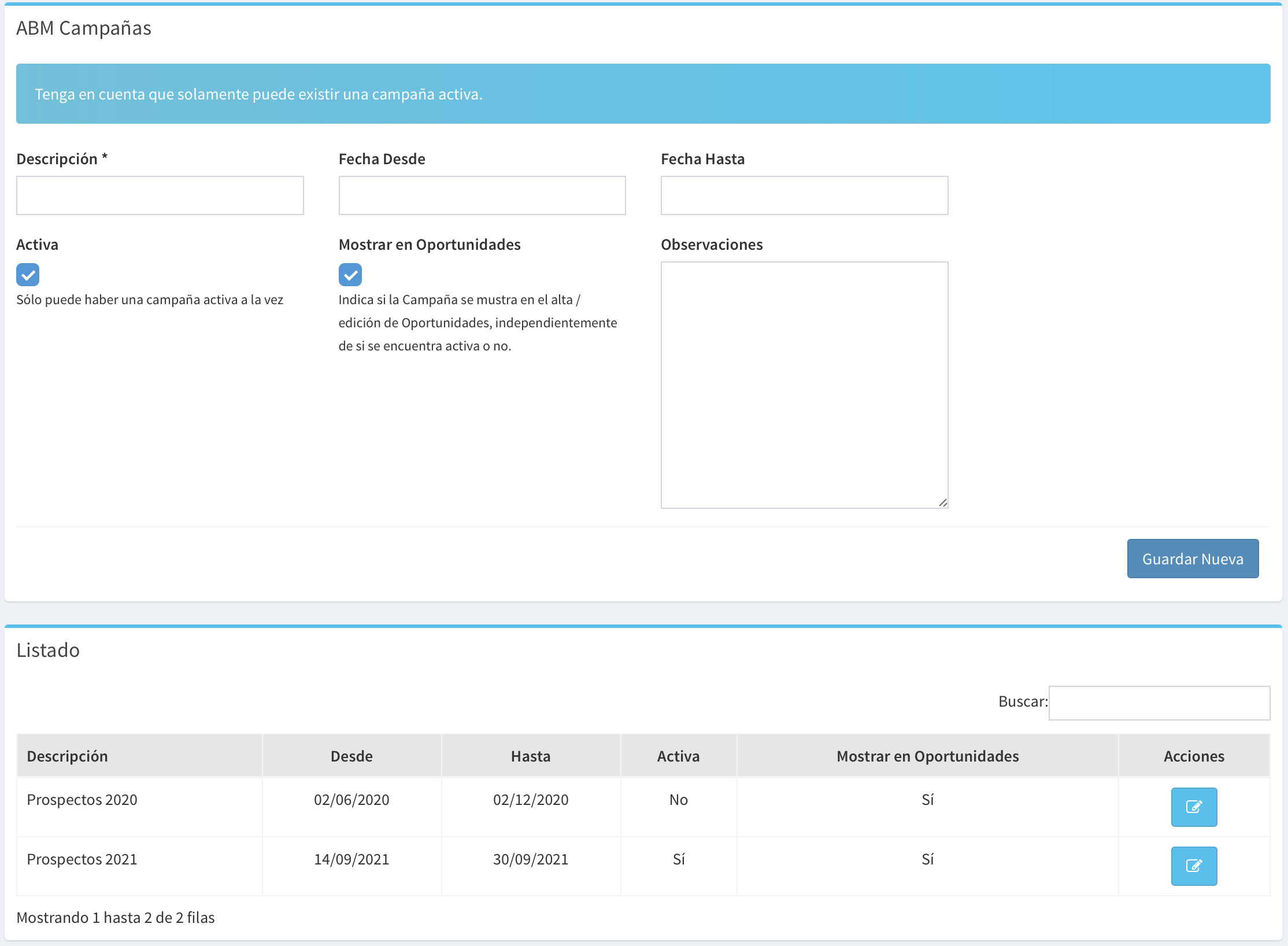The image size is (1288, 946).
Task: Click the edit icon for Prospectos 2020
Action: (1194, 807)
